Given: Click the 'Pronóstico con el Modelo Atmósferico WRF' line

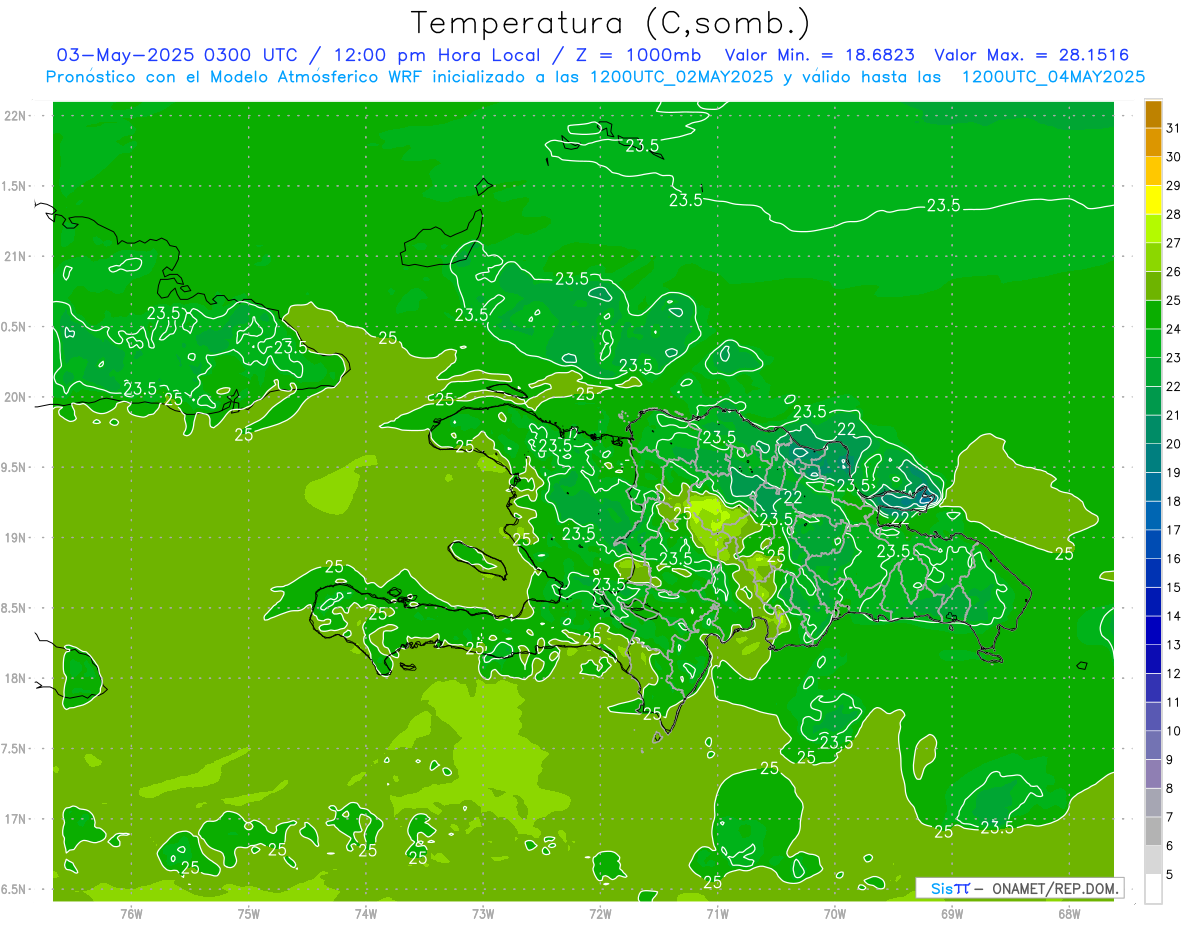Looking at the screenshot, I should (x=236, y=76).
